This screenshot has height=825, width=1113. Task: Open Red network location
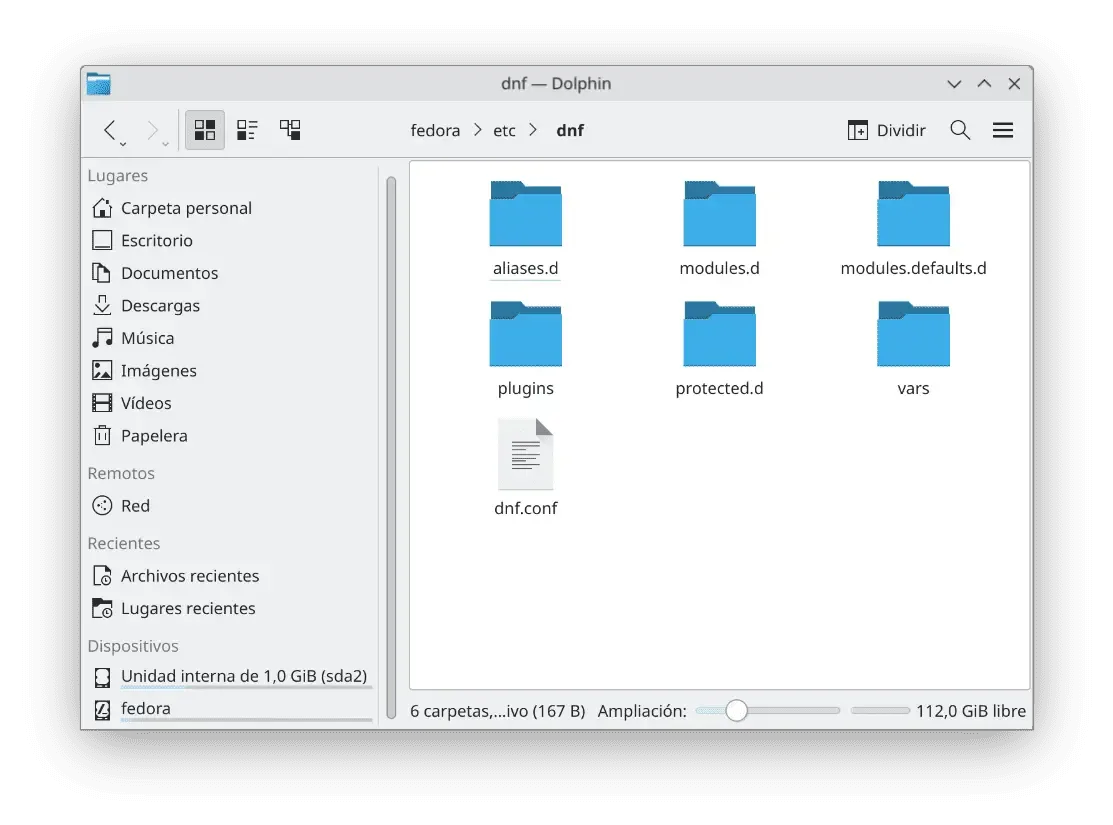[231, 506]
